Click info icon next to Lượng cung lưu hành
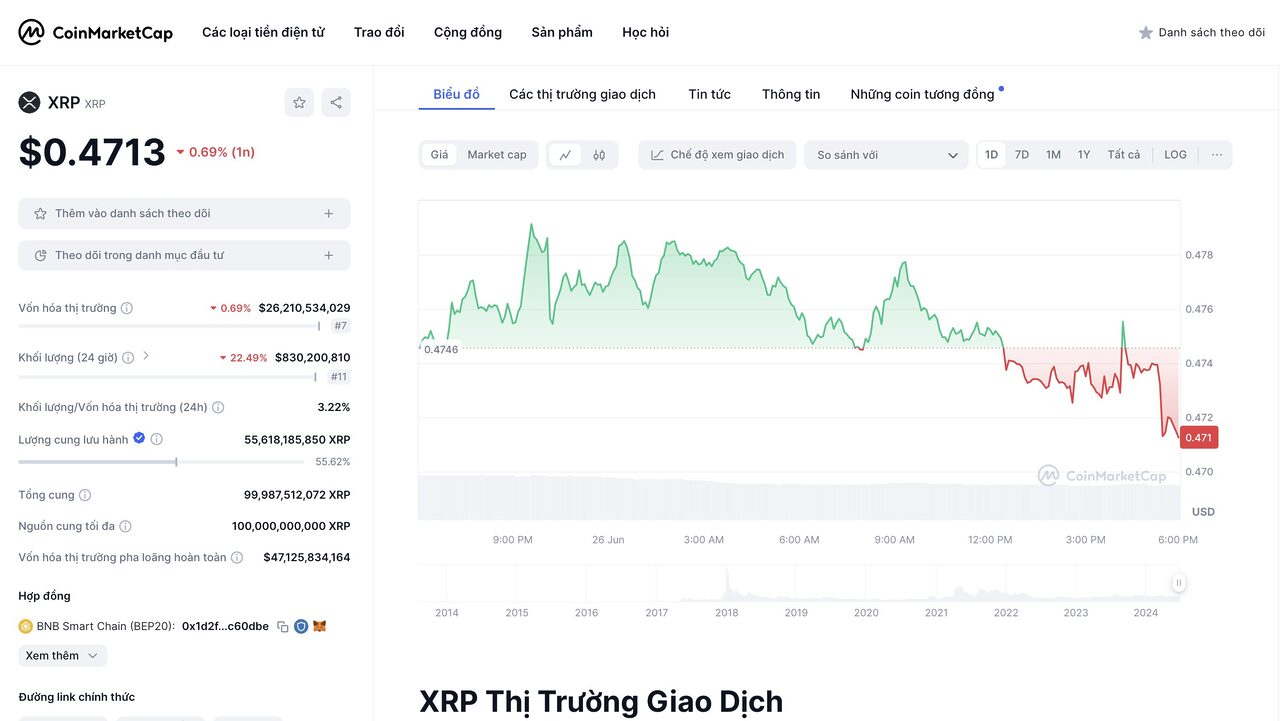 click(x=157, y=439)
